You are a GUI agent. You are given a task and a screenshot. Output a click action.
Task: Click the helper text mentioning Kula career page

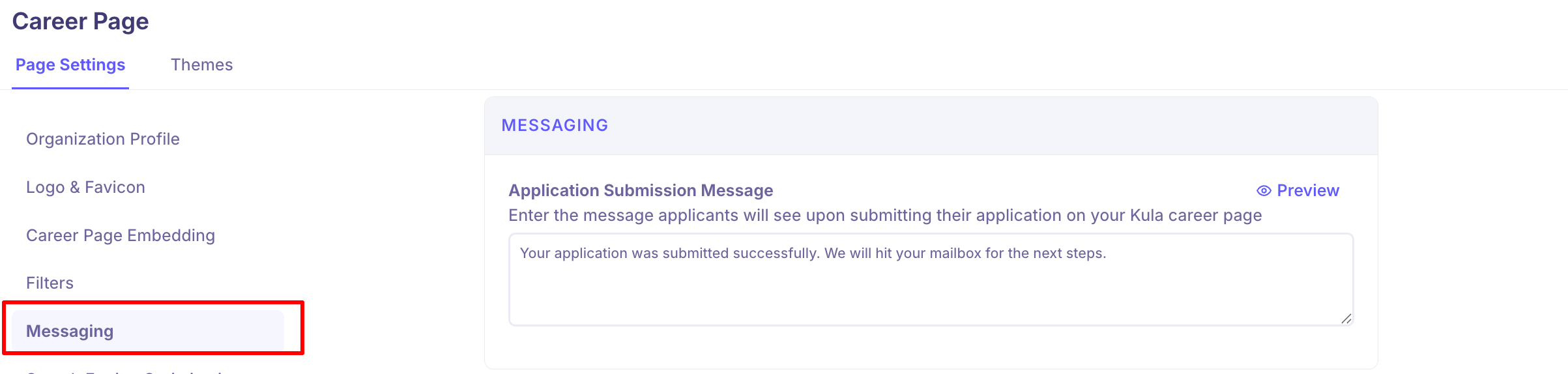tap(884, 216)
